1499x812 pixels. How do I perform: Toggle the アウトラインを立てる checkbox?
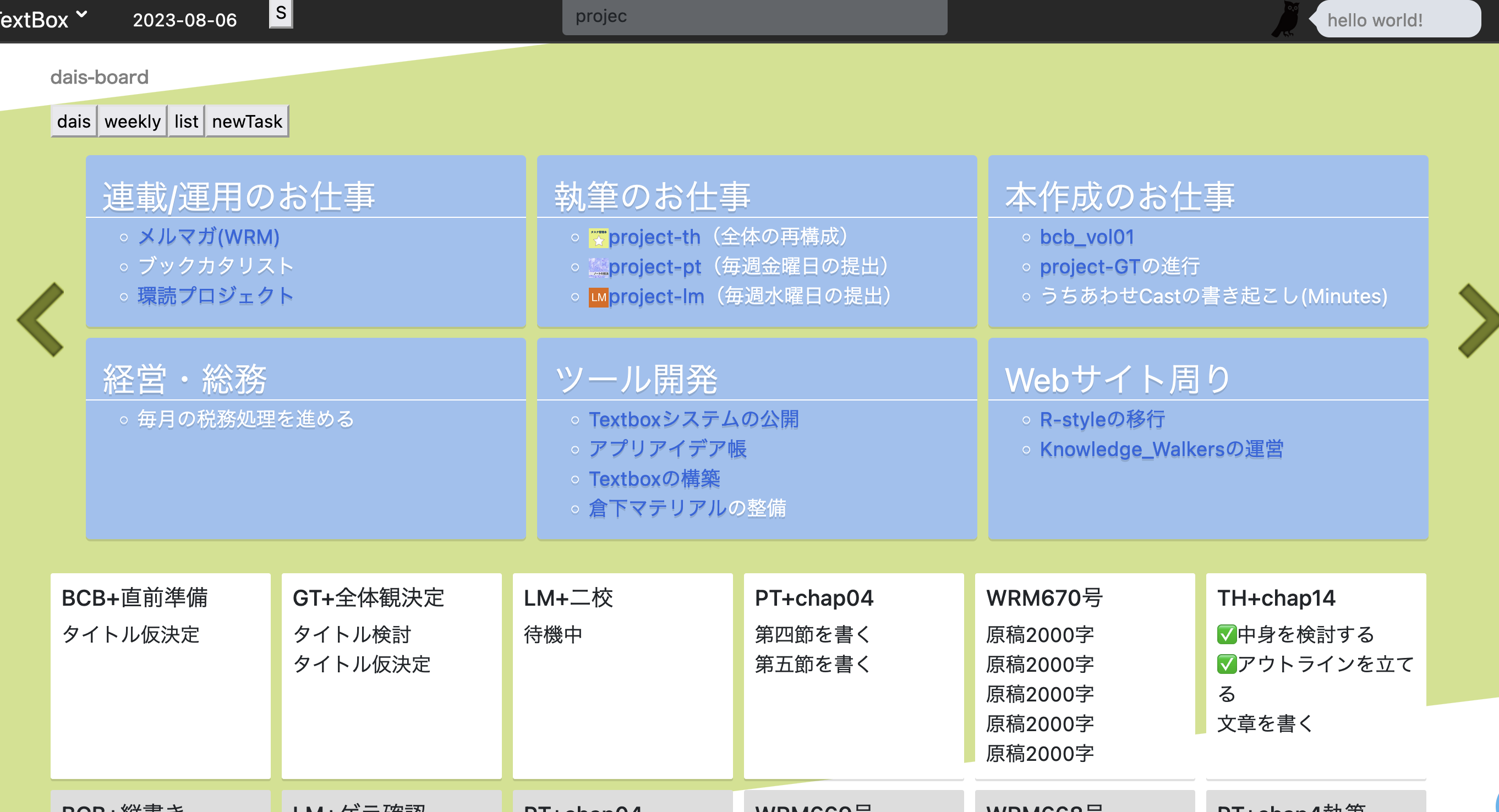[1226, 664]
